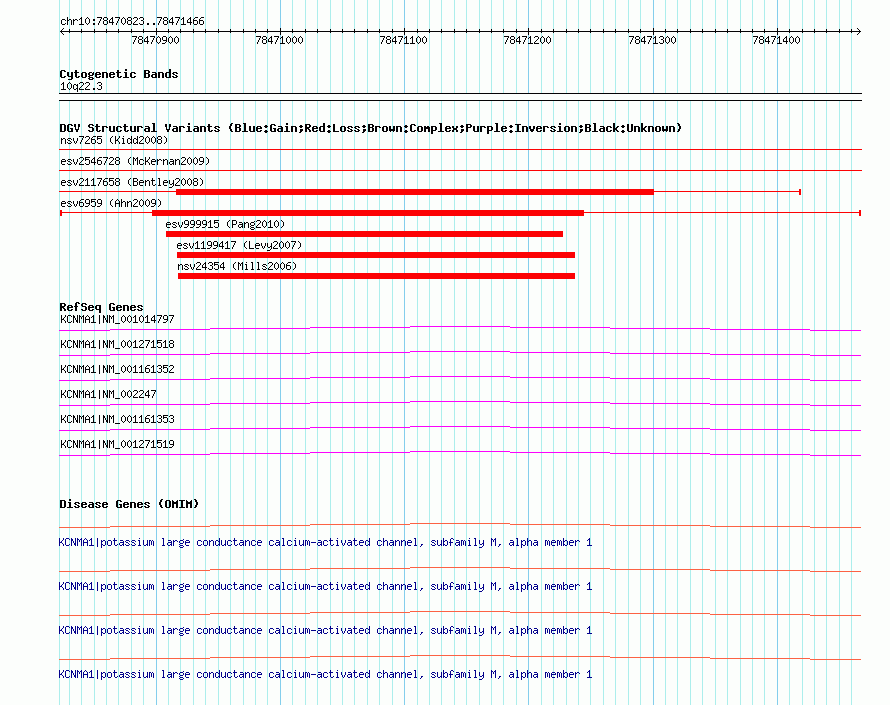Click ruler position label 78471100

click(404, 40)
